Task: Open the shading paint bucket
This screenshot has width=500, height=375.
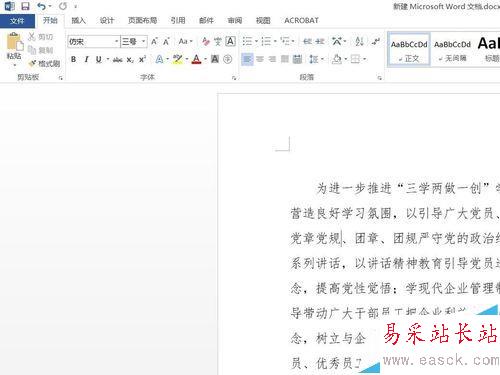Action: click(x=337, y=59)
